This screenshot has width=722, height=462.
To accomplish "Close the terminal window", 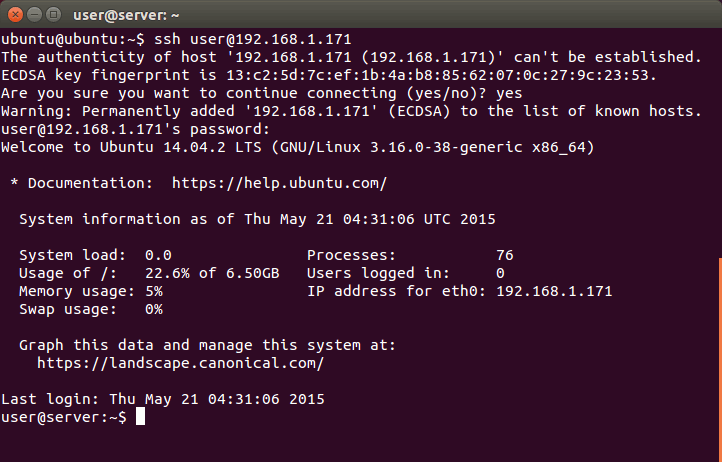I will pos(13,14).
